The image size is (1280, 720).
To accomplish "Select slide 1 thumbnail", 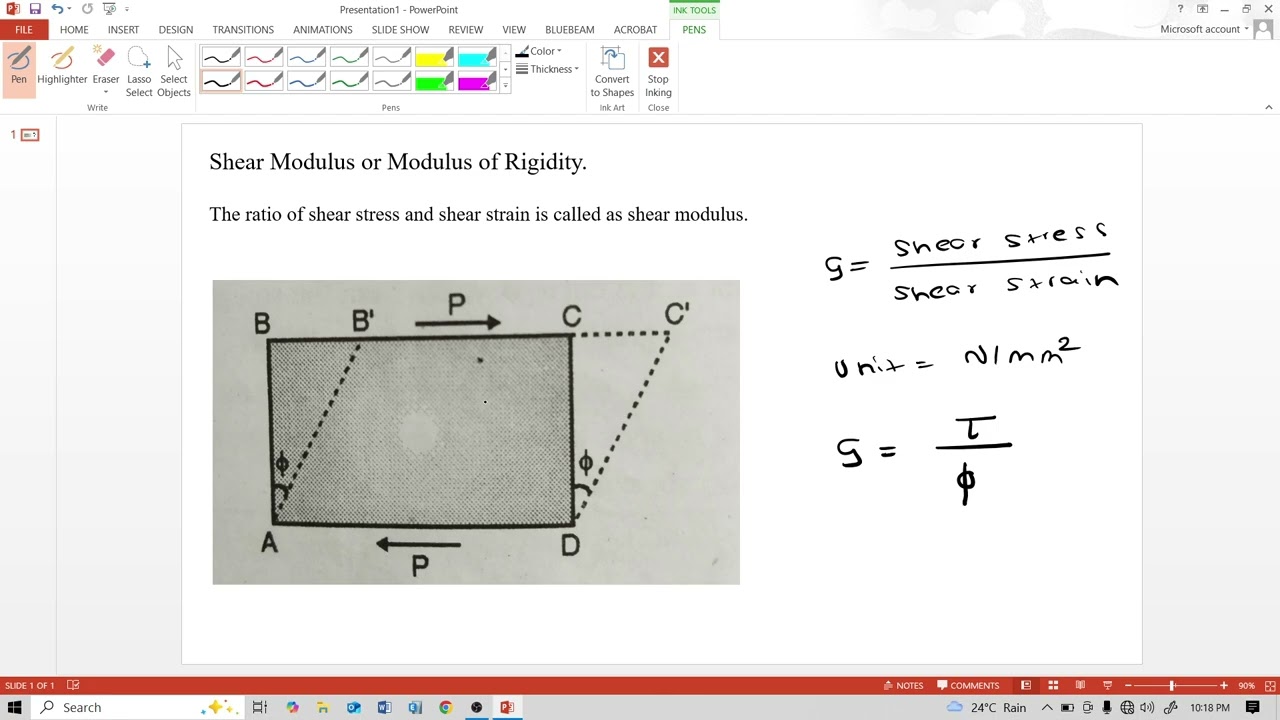I will pos(30,135).
